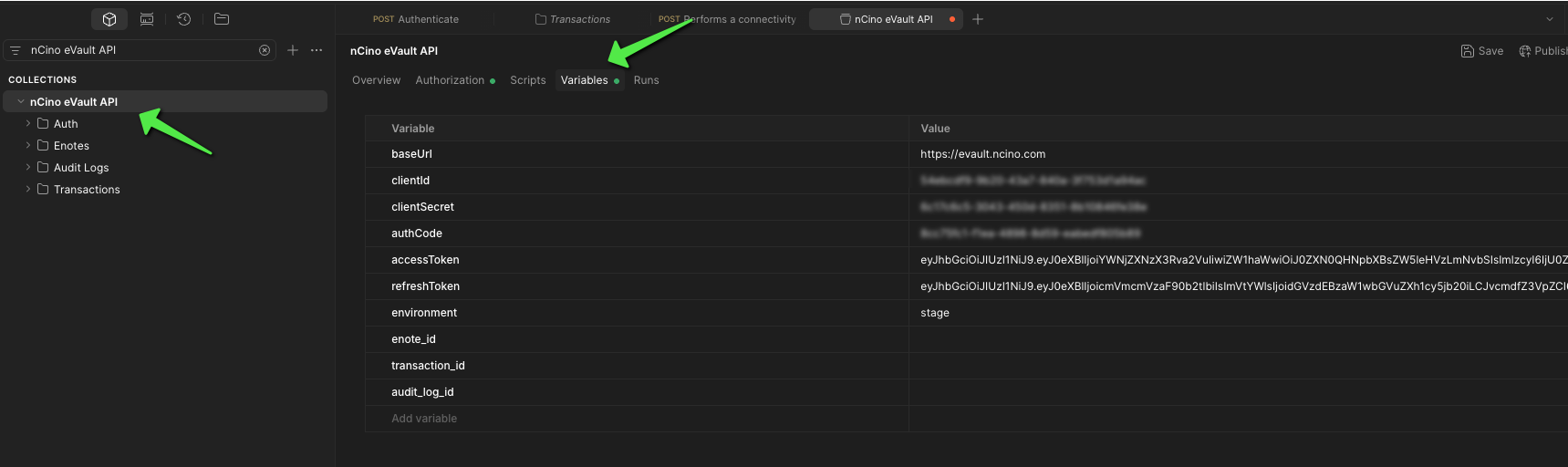Click the enote_id empty value cell
This screenshot has width=1568, height=467.
1238,339
